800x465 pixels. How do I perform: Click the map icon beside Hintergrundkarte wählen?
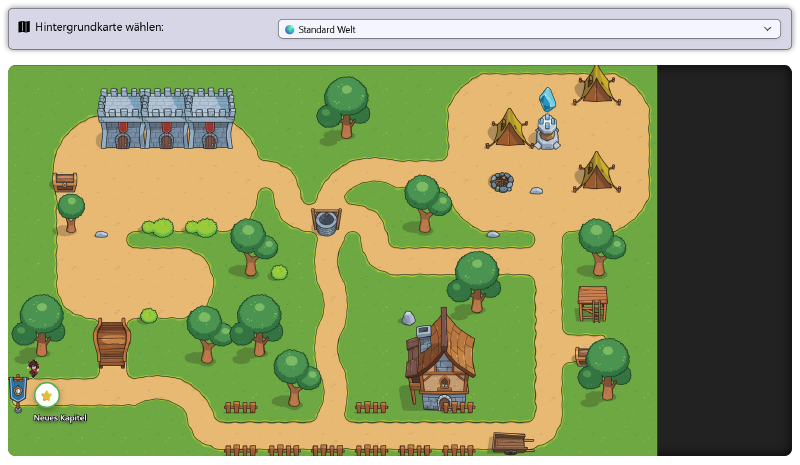coord(24,27)
